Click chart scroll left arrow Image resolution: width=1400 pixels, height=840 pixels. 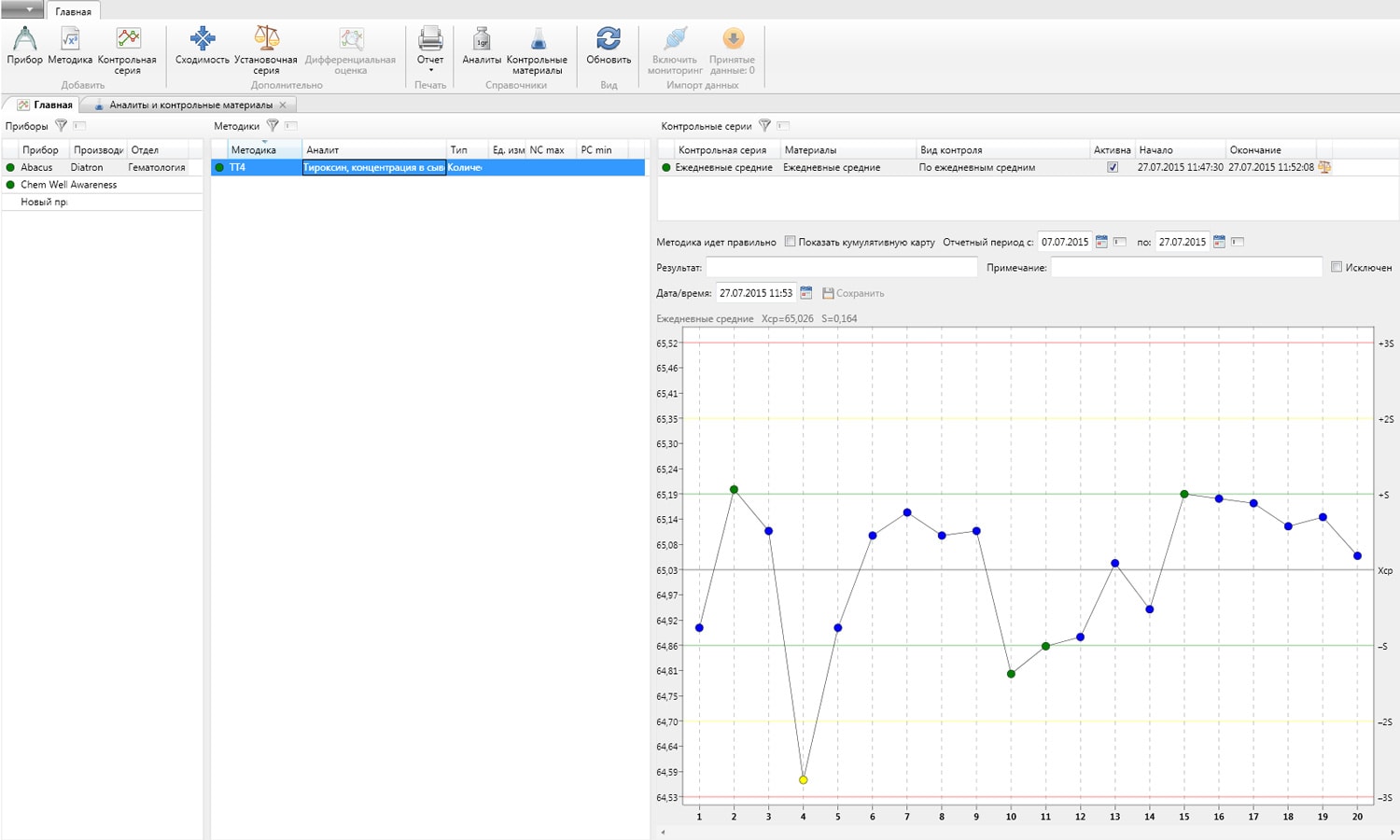coord(664,832)
